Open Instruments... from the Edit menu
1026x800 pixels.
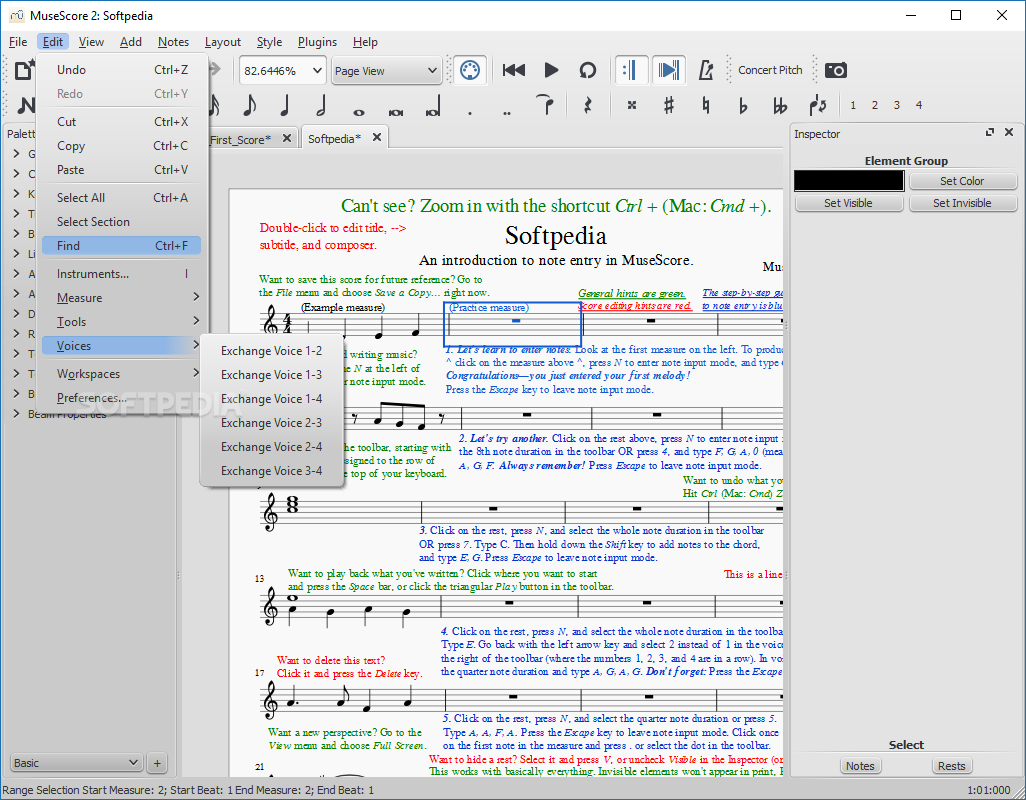pyautogui.click(x=121, y=273)
